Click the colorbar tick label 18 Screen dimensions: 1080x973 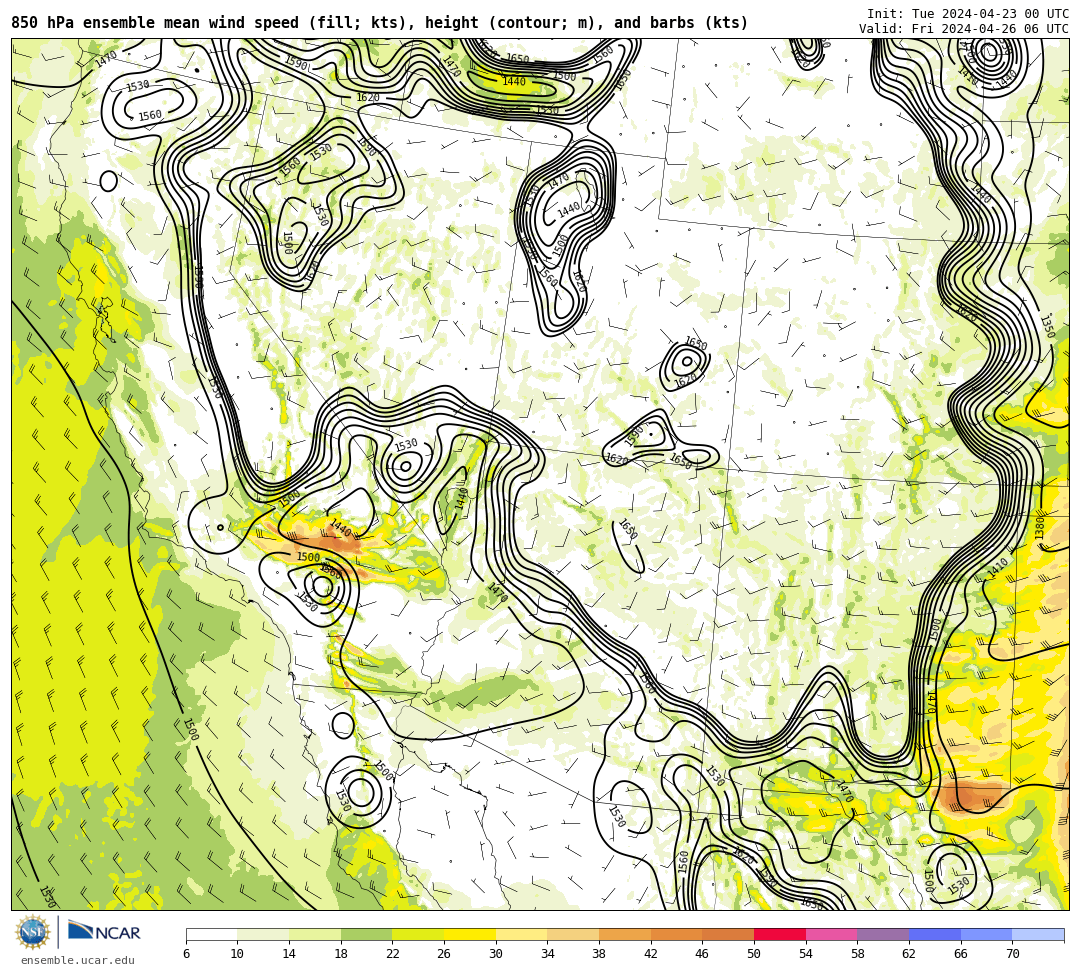click(x=340, y=954)
